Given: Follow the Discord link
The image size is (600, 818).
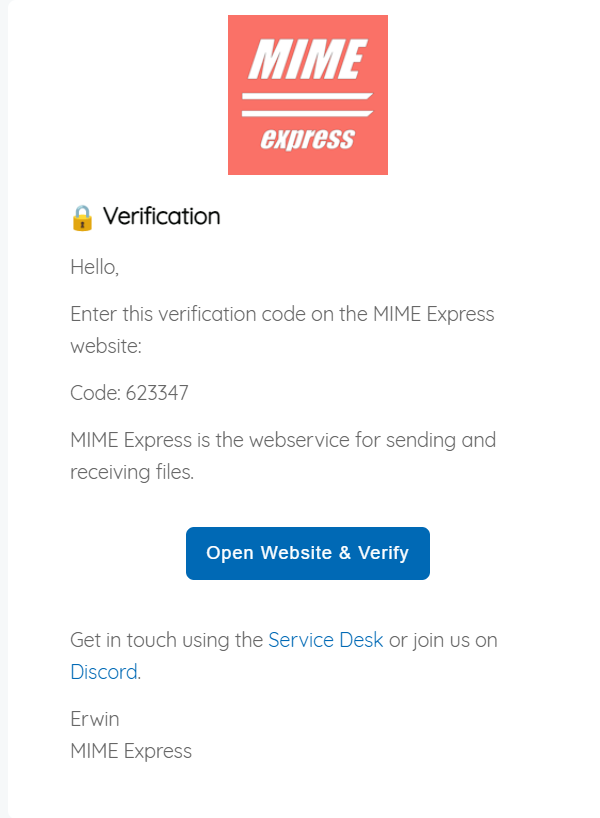Looking at the screenshot, I should (x=104, y=672).
